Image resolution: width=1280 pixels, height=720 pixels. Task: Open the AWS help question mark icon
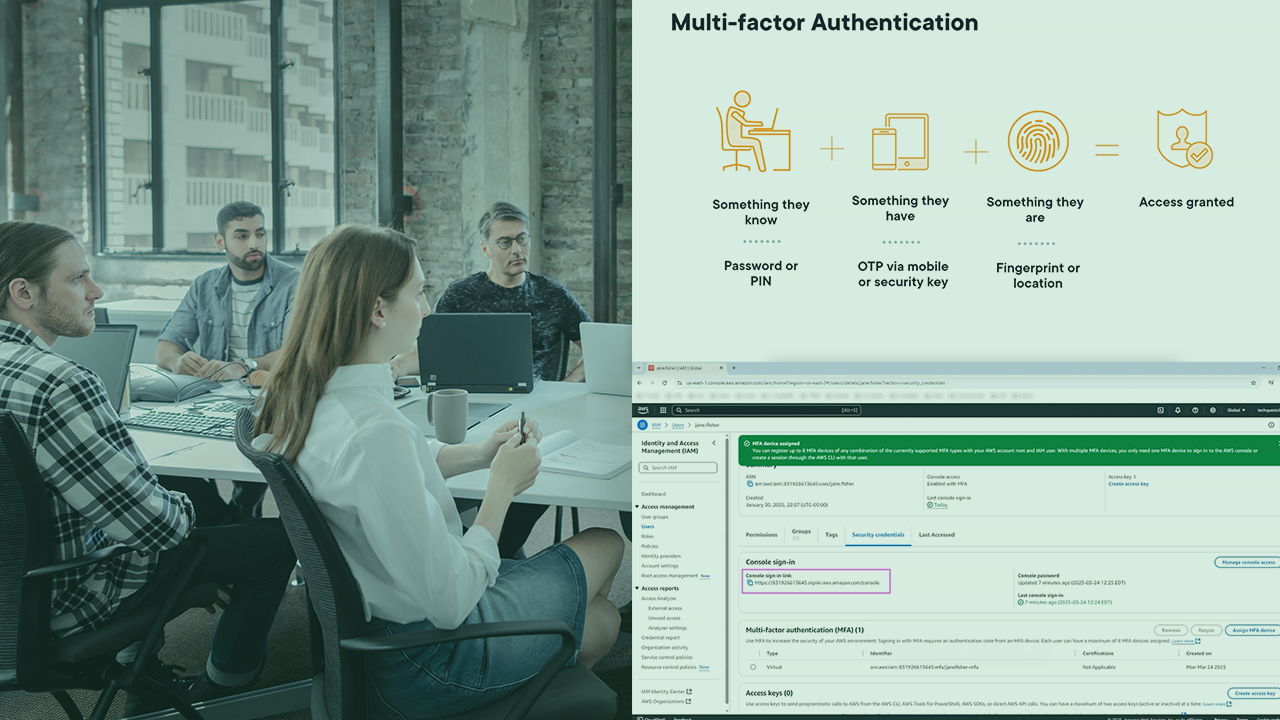(1195, 410)
